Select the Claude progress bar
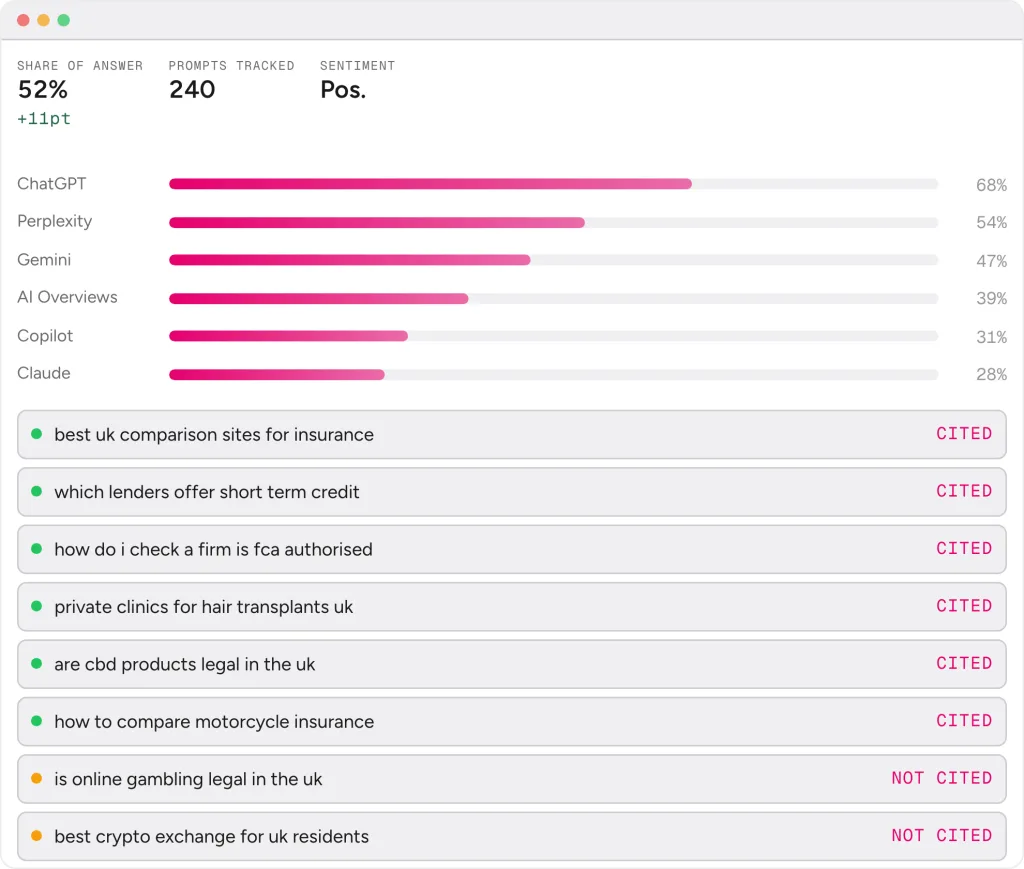Viewport: 1024px width, 869px height. click(553, 375)
